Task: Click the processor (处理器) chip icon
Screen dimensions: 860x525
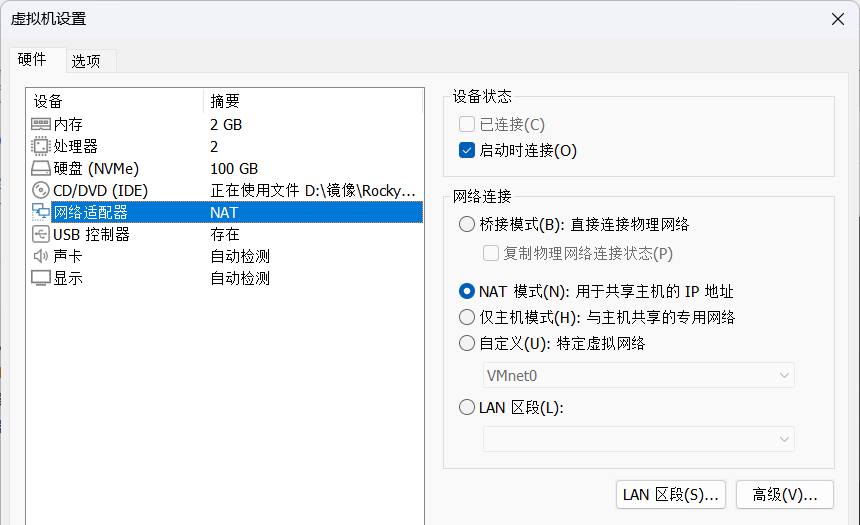Action: 41,146
